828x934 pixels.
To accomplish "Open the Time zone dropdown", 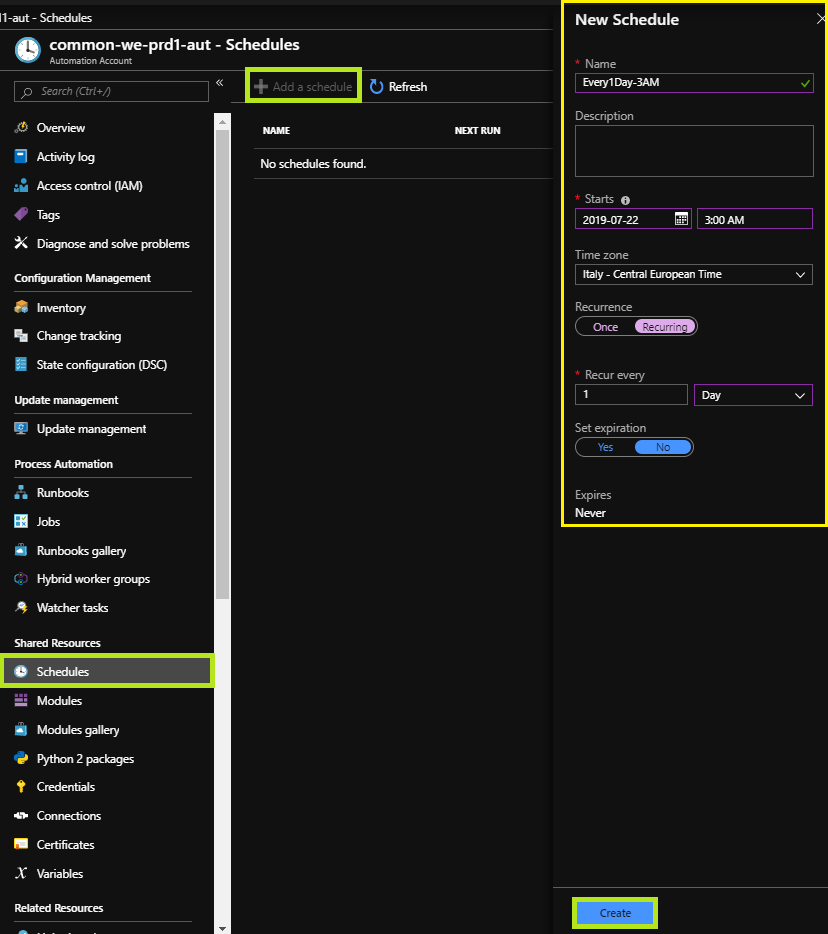I will coord(693,275).
